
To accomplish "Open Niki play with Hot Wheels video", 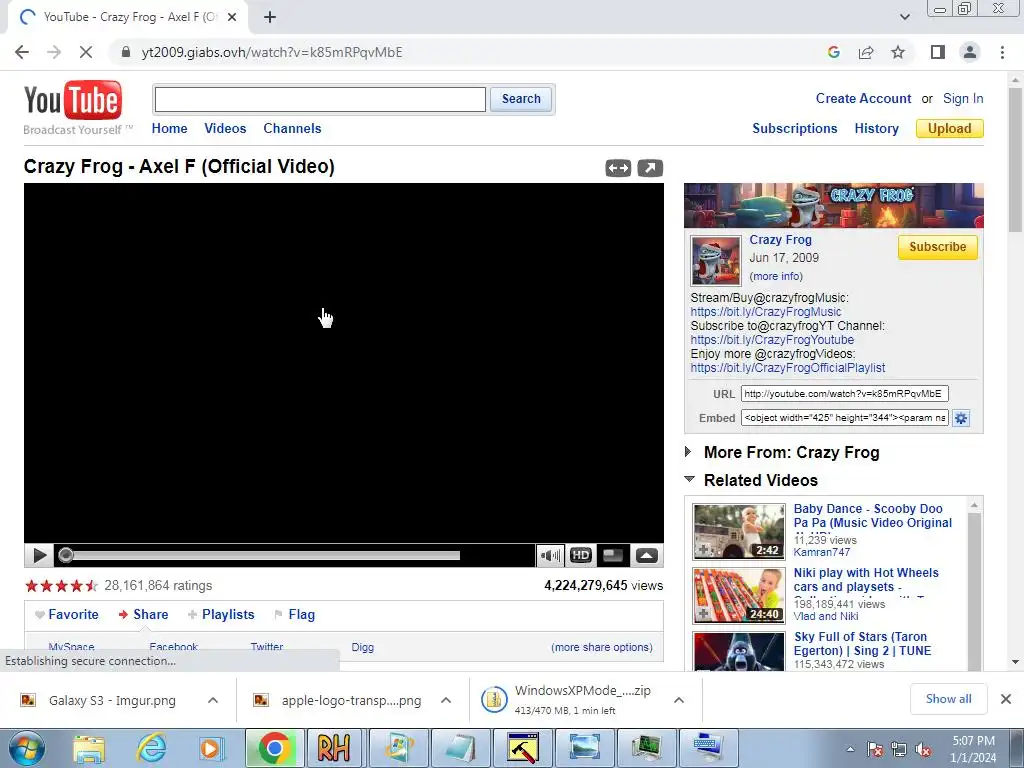I will (x=866, y=580).
